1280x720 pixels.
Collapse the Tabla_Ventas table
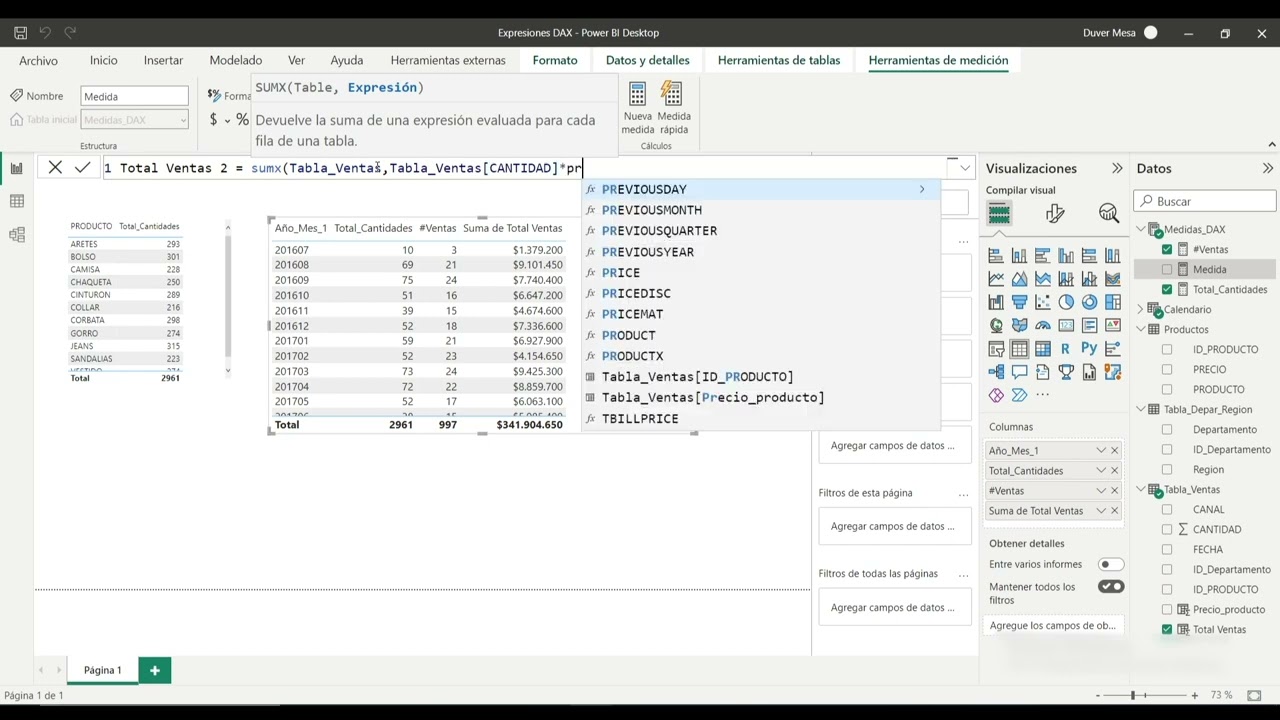[1142, 489]
